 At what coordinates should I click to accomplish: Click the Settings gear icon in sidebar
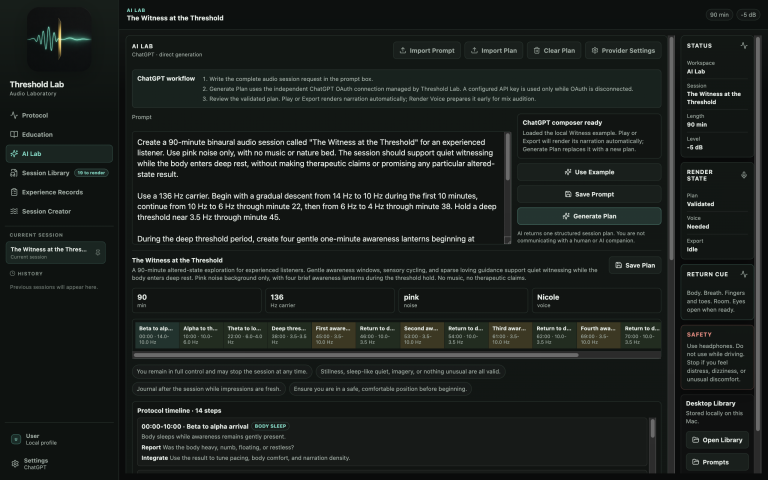(15, 463)
